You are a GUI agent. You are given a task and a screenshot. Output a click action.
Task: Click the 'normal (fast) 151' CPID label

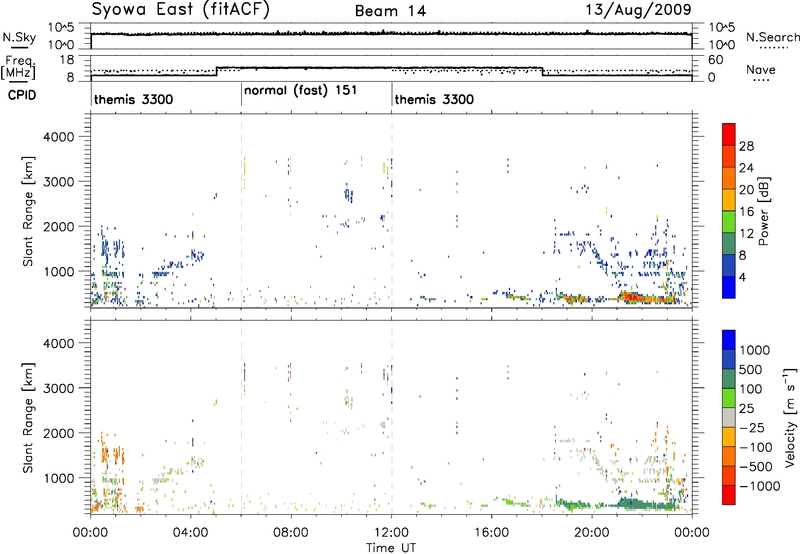point(301,91)
